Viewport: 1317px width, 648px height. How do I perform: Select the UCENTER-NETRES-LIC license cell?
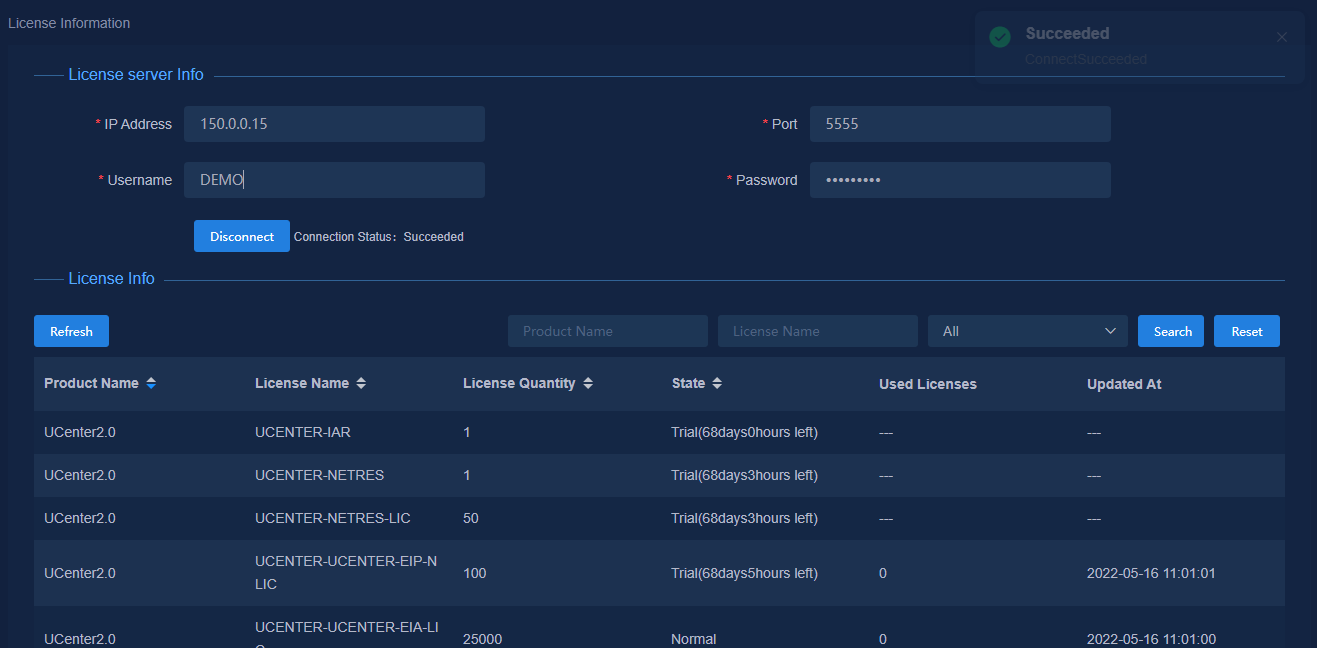coord(333,518)
